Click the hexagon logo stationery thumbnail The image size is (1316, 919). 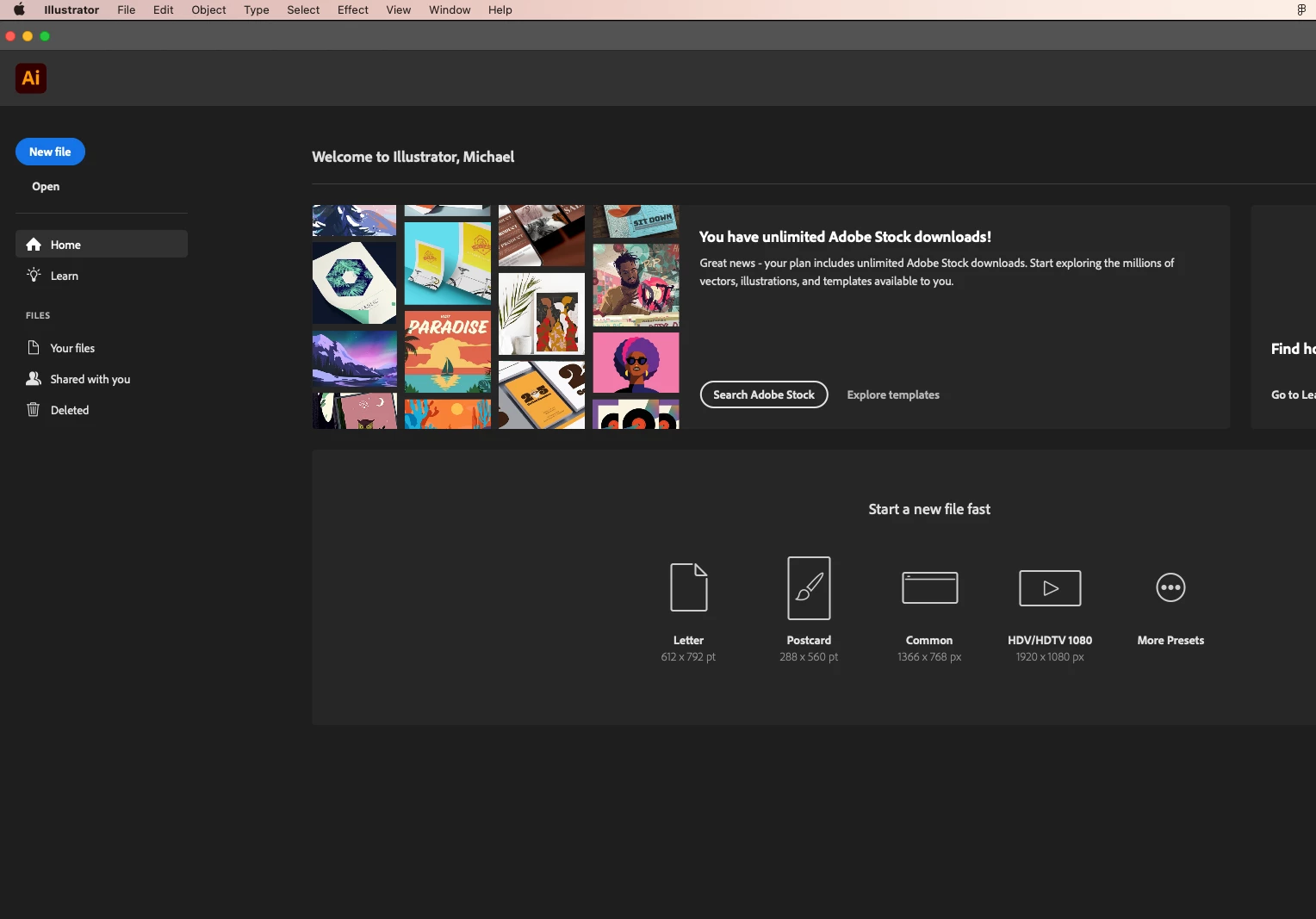[355, 283]
